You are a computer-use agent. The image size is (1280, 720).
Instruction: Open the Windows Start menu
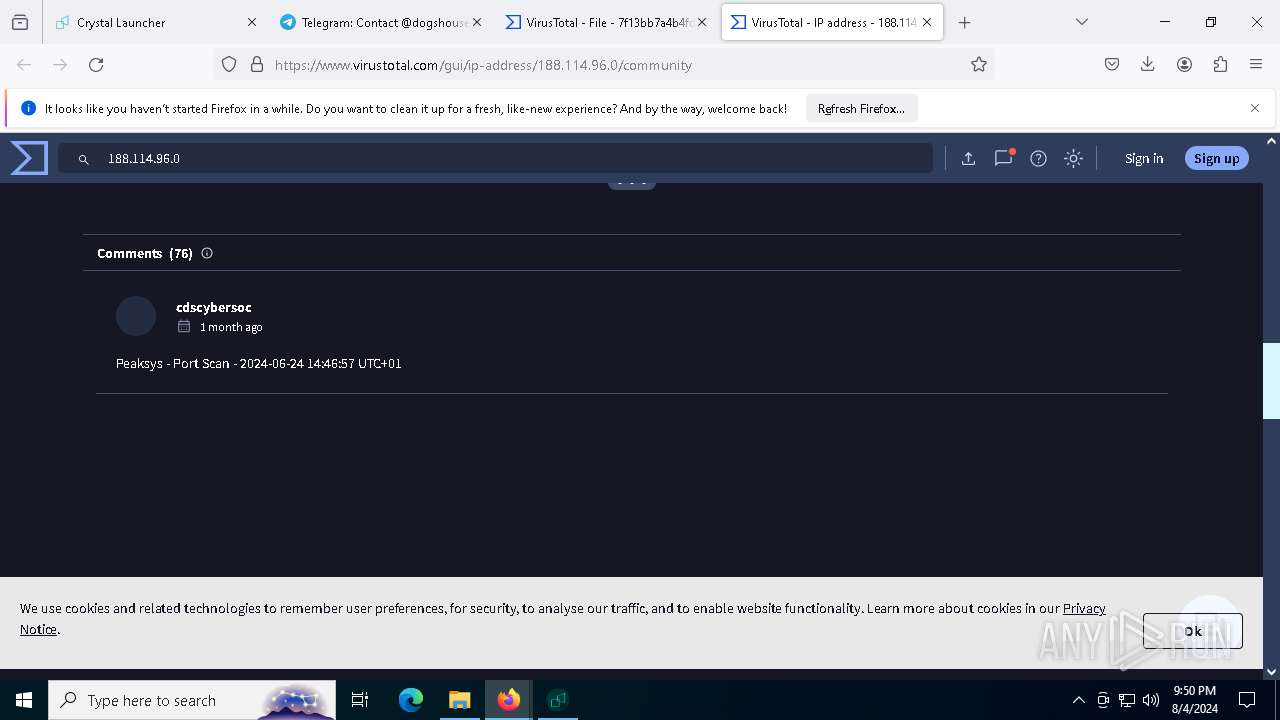tap(24, 700)
